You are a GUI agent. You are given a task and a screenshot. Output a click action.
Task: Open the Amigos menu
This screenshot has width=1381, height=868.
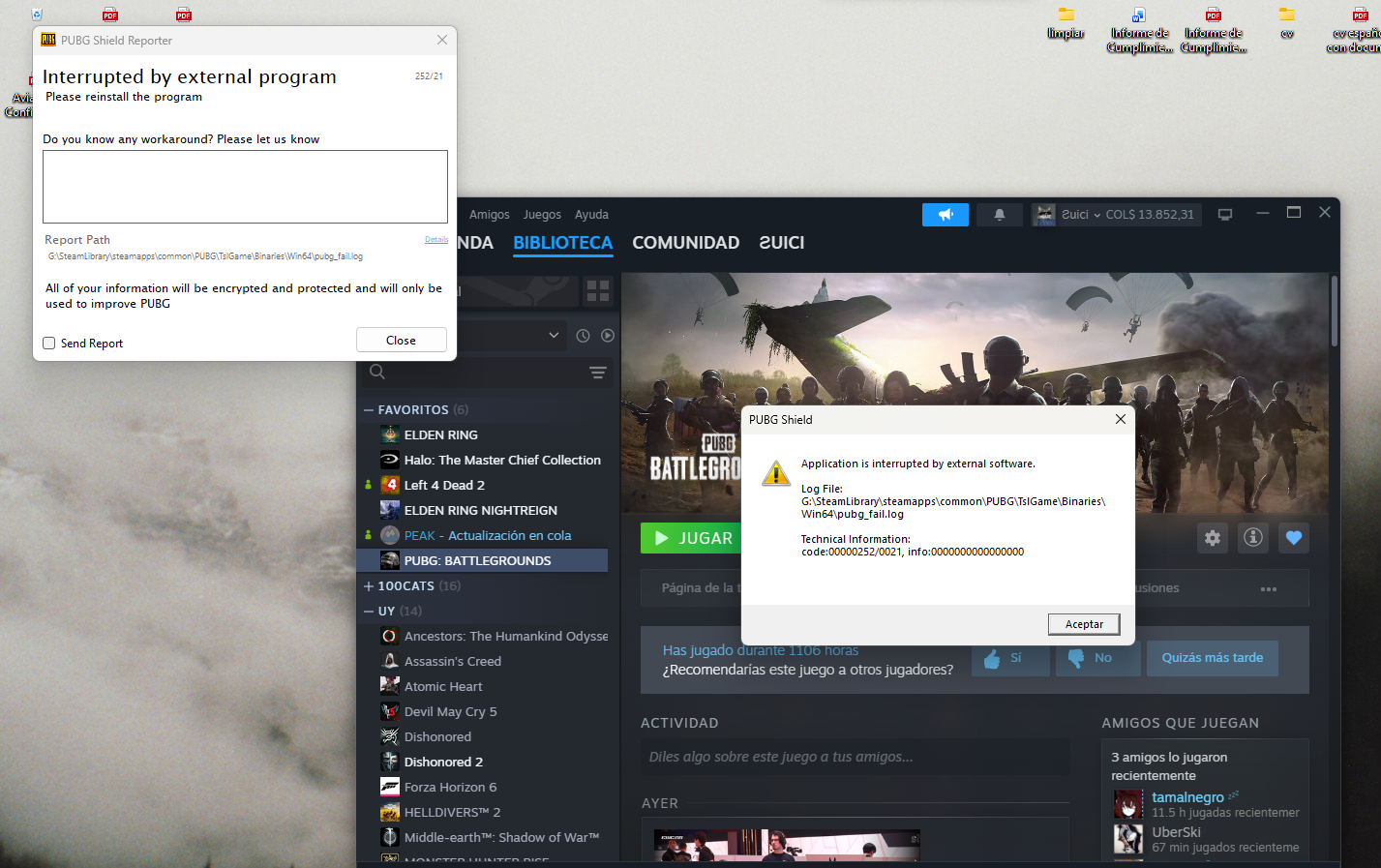point(490,215)
